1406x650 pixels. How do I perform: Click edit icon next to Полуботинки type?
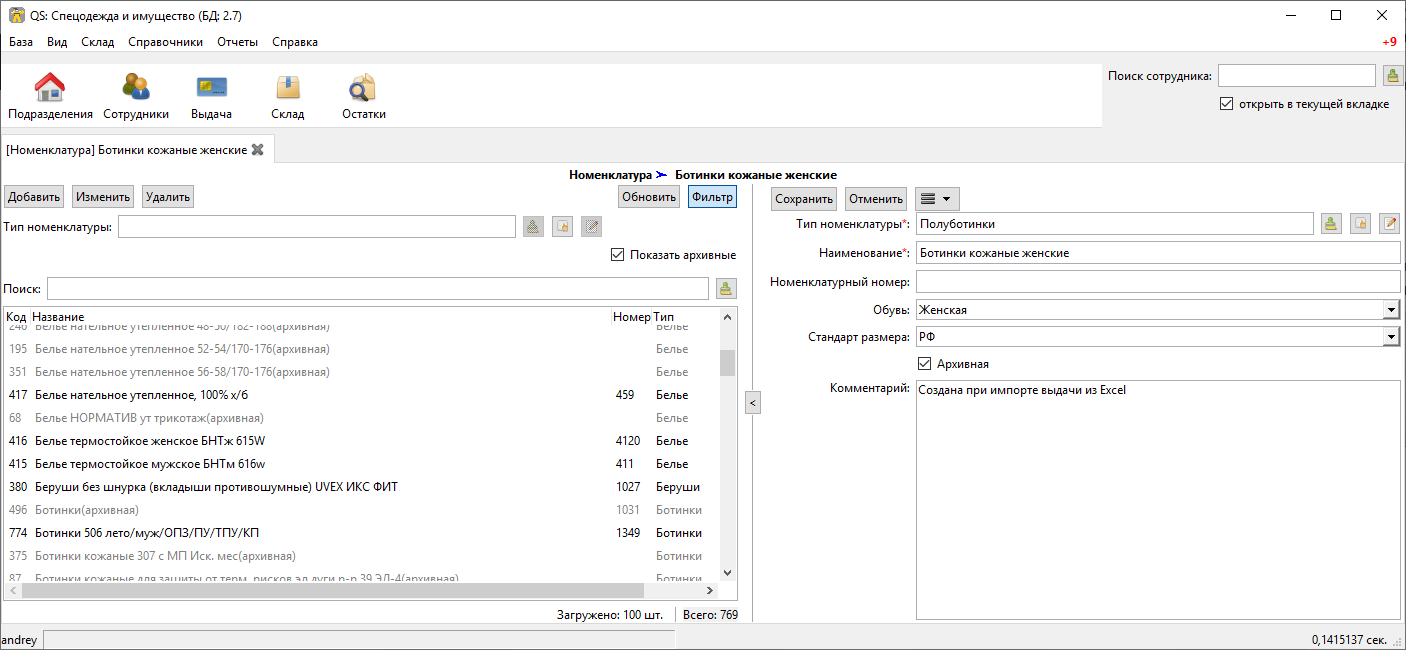[1389, 224]
